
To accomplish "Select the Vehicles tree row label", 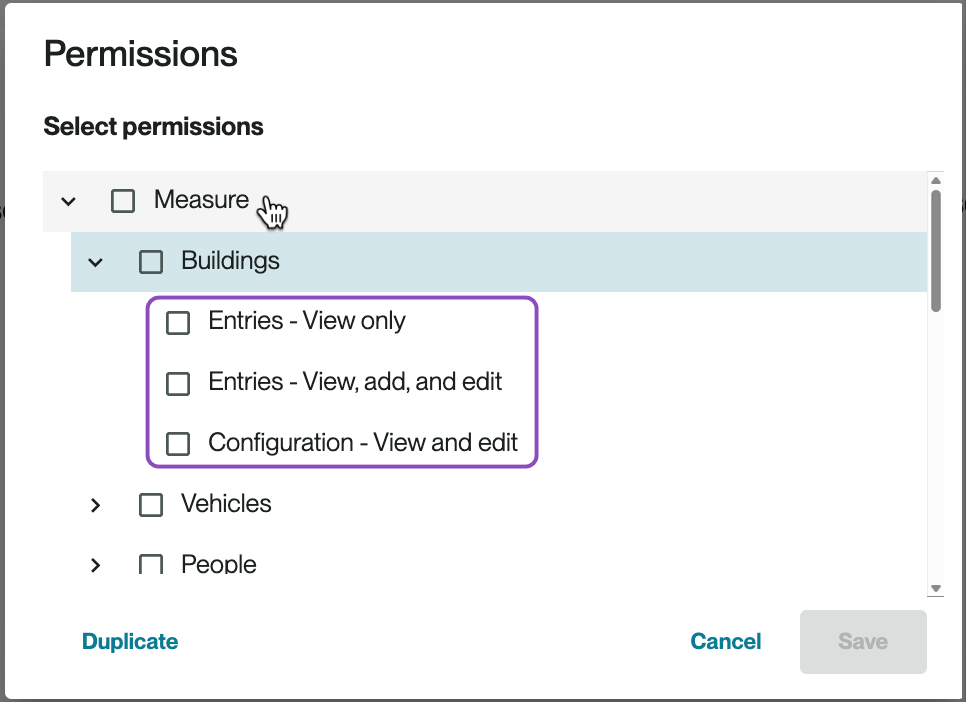I will pos(226,504).
